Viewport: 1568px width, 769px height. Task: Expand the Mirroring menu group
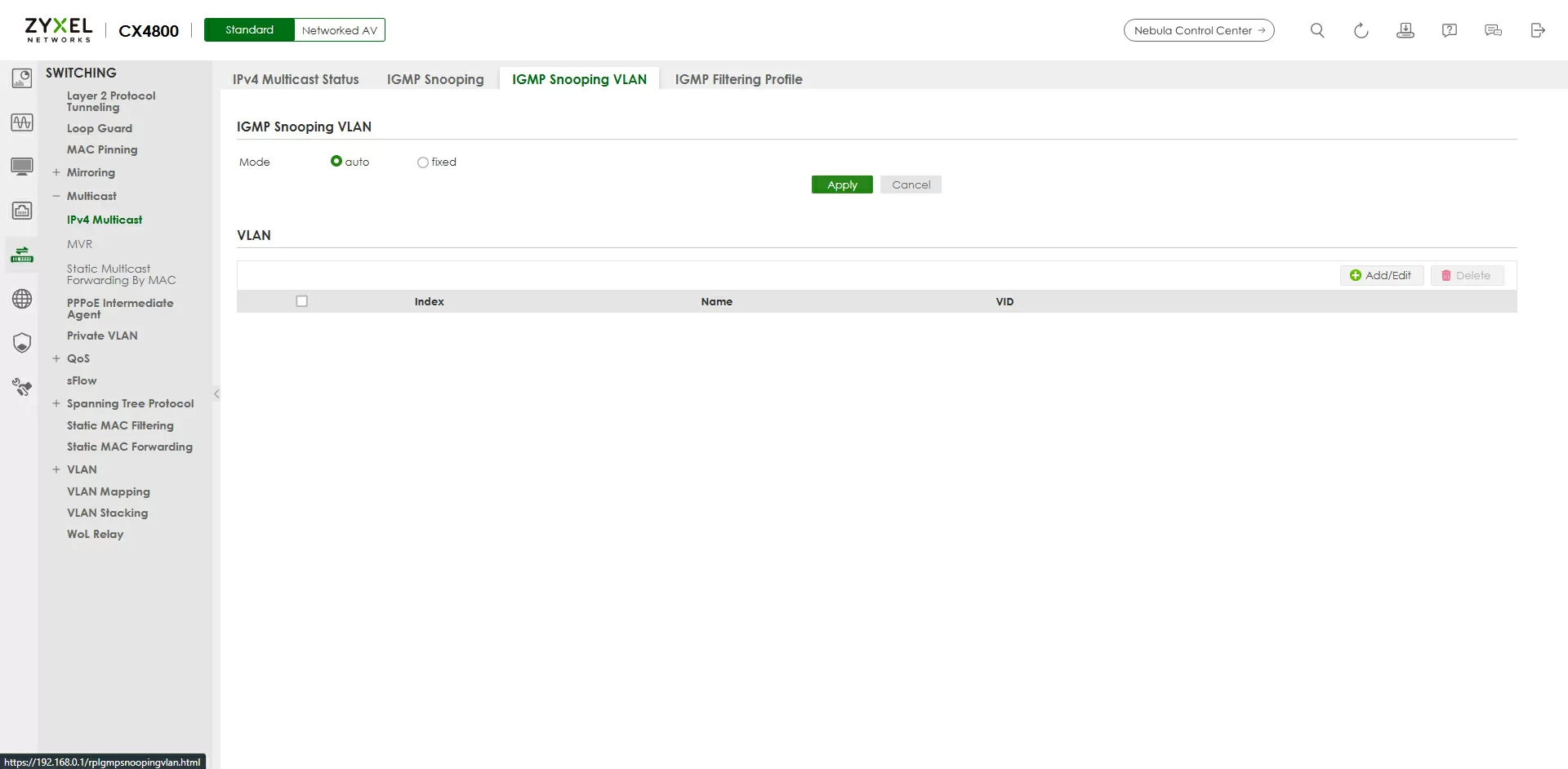[56, 172]
